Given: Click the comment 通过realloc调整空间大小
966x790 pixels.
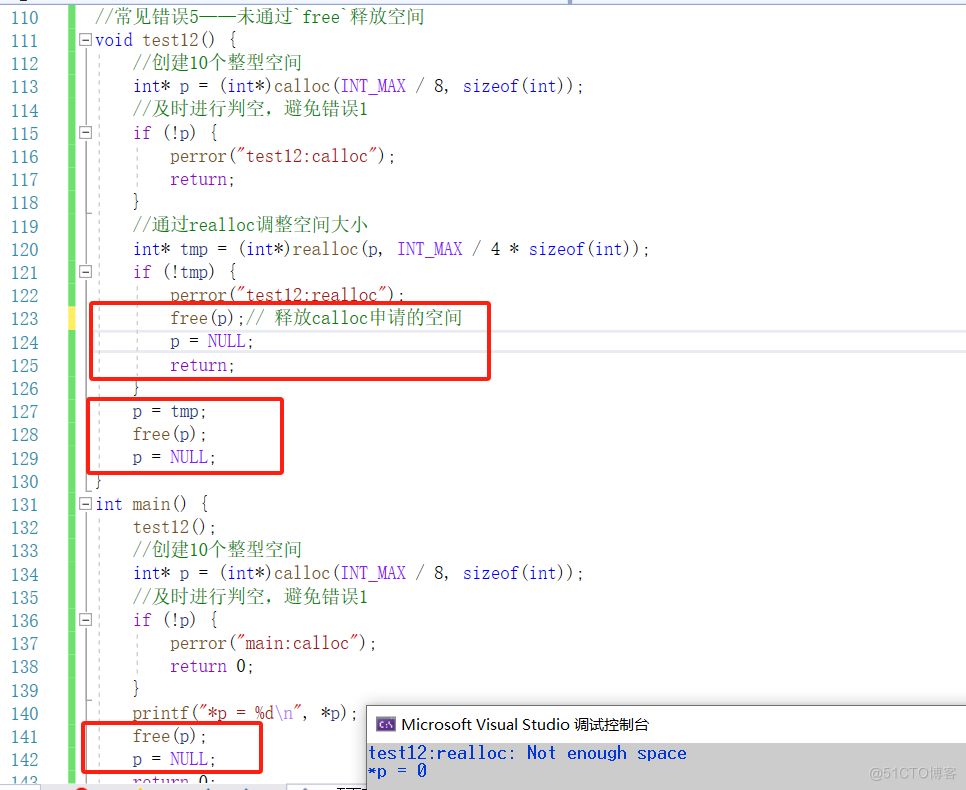Looking at the screenshot, I should 250,224.
